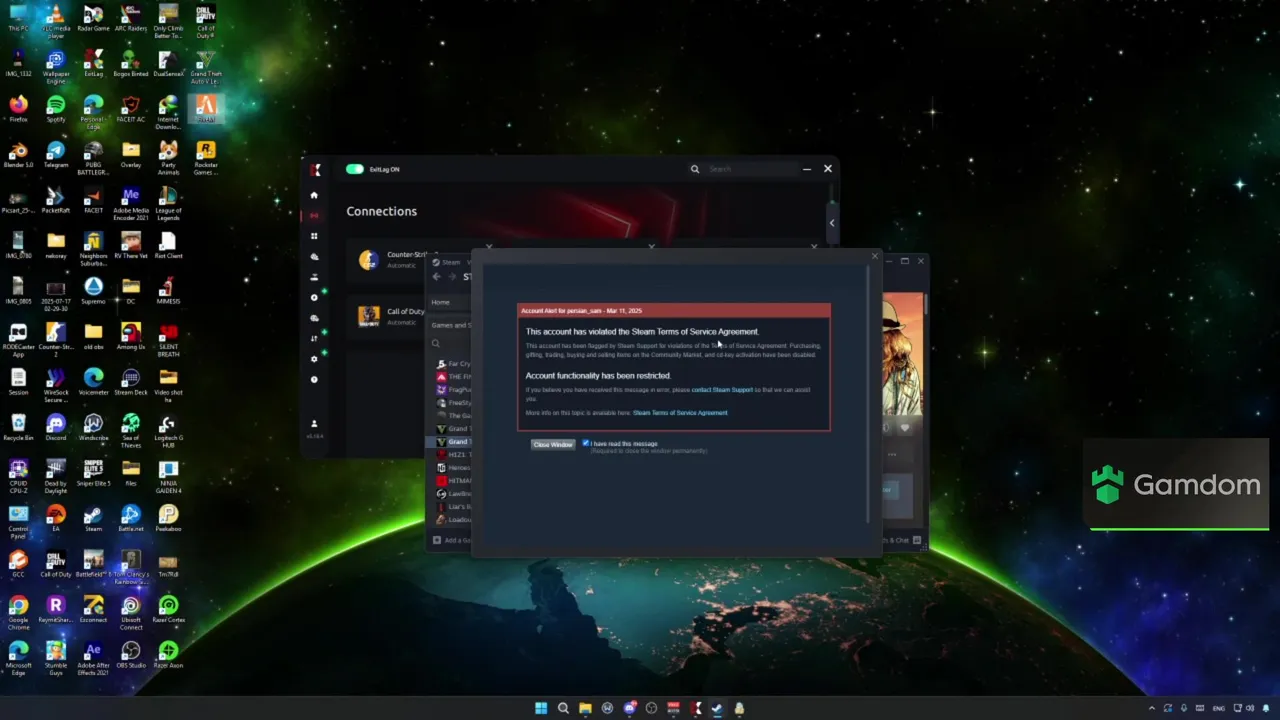Screen dimensions: 1280x720
Task: Show hidden tray icons chevron
Action: tap(1152, 708)
